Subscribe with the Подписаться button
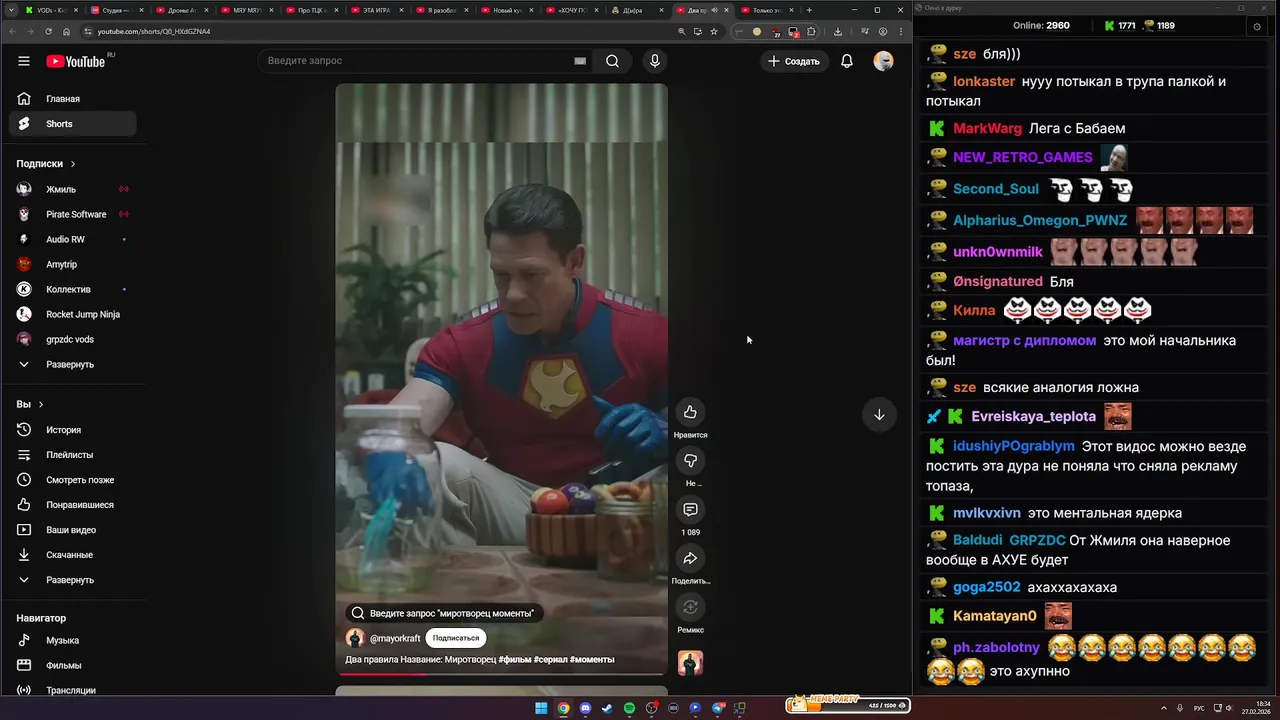Image resolution: width=1280 pixels, height=720 pixels. tap(456, 638)
